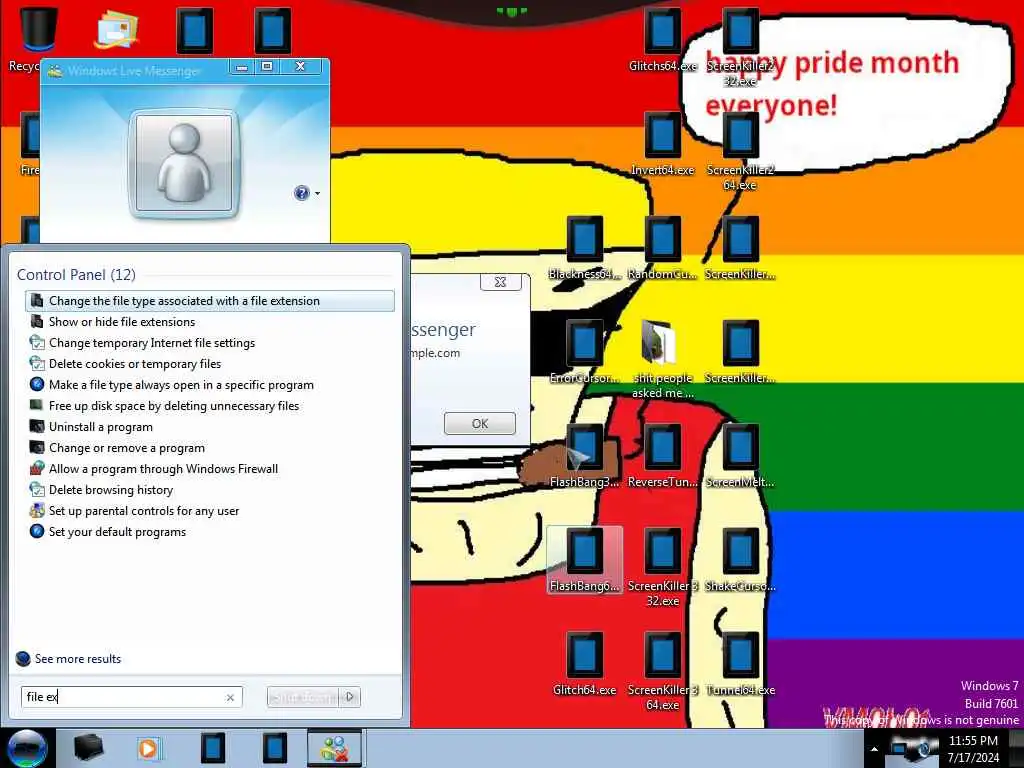Show hidden system tray icons
This screenshot has width=1024, height=768.
[x=874, y=749]
